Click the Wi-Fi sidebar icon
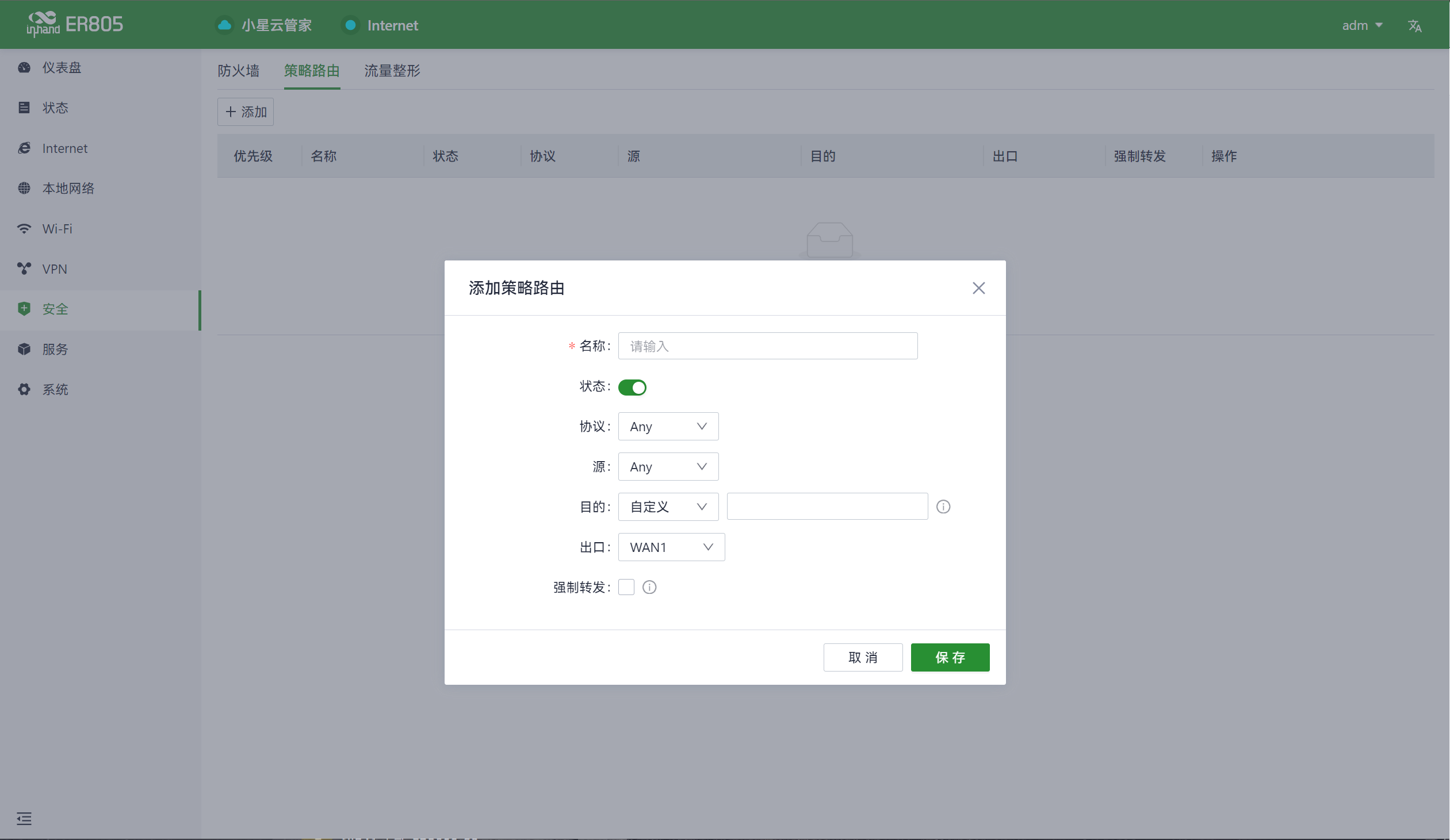The width and height of the screenshot is (1450, 840). point(24,228)
